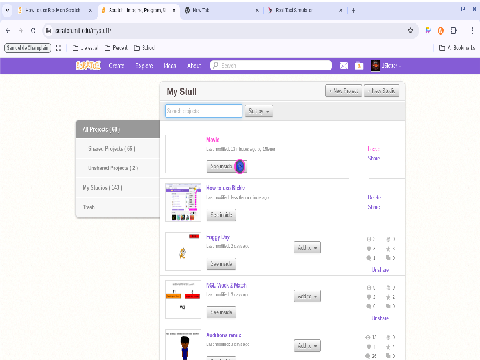Open the Sort by dropdown
Screen dimensions: 480x360
point(259,111)
